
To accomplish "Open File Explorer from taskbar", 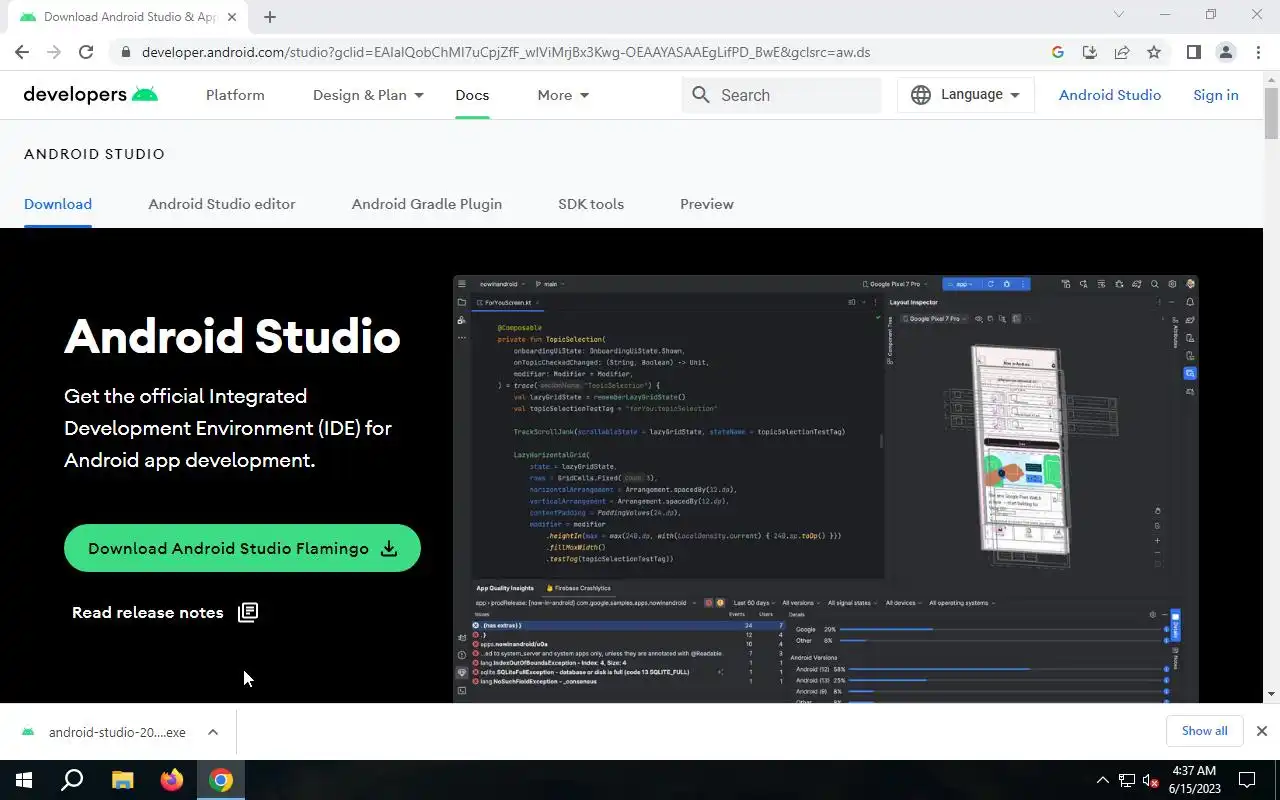I will point(122,780).
